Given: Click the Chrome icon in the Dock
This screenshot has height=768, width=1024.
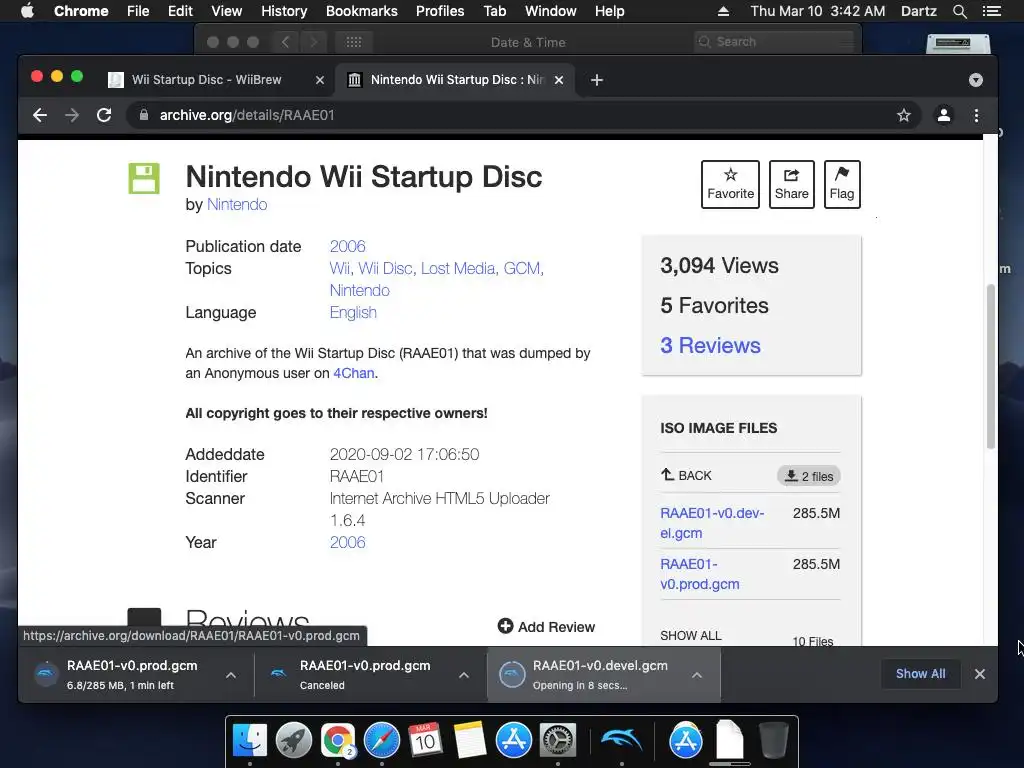Looking at the screenshot, I should (x=338, y=740).
